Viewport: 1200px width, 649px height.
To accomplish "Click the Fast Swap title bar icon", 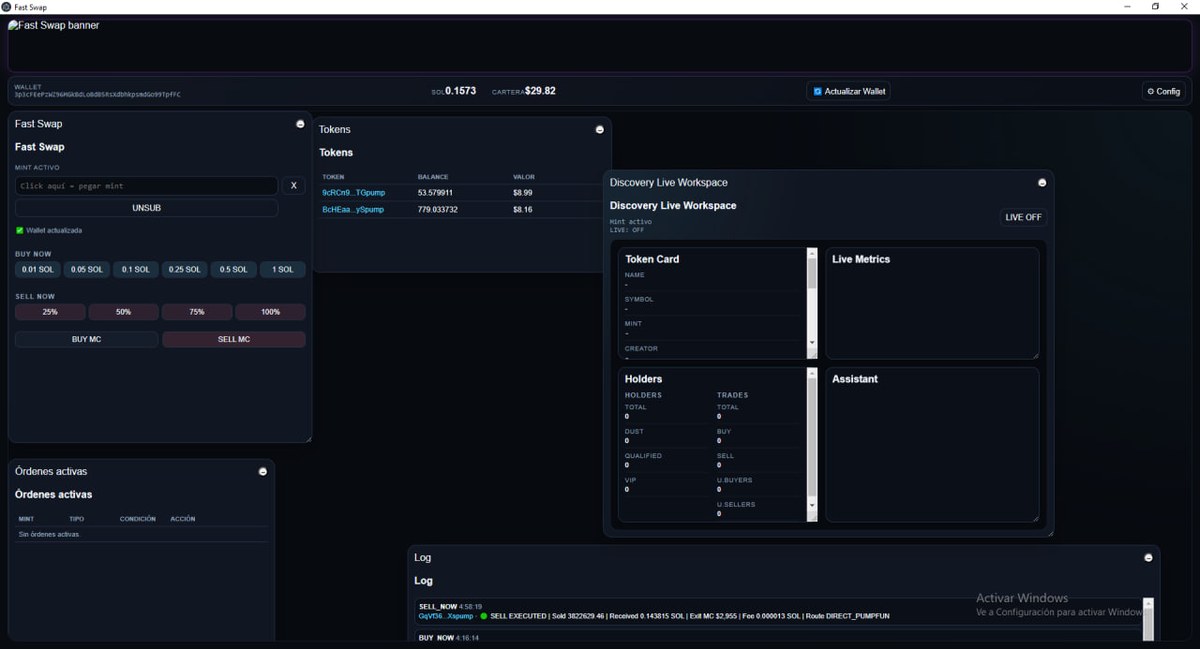I will (x=6, y=6).
